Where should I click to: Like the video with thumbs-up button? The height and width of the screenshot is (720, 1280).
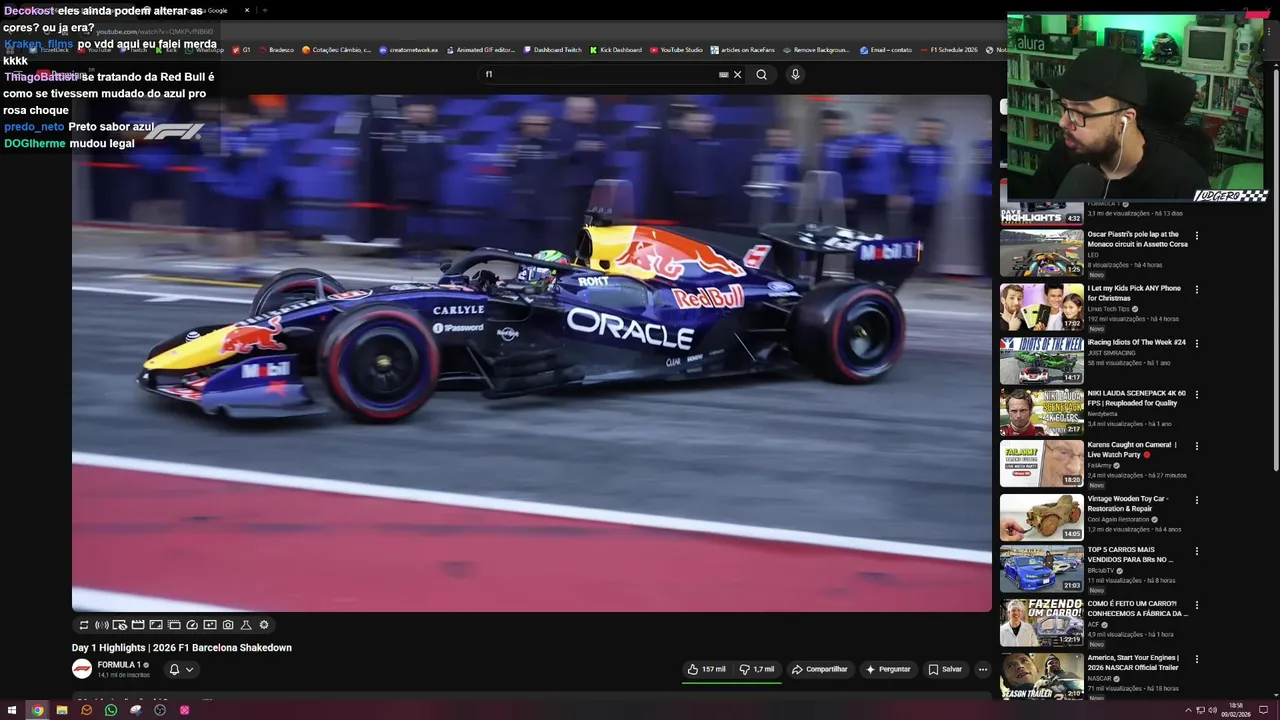pos(706,669)
